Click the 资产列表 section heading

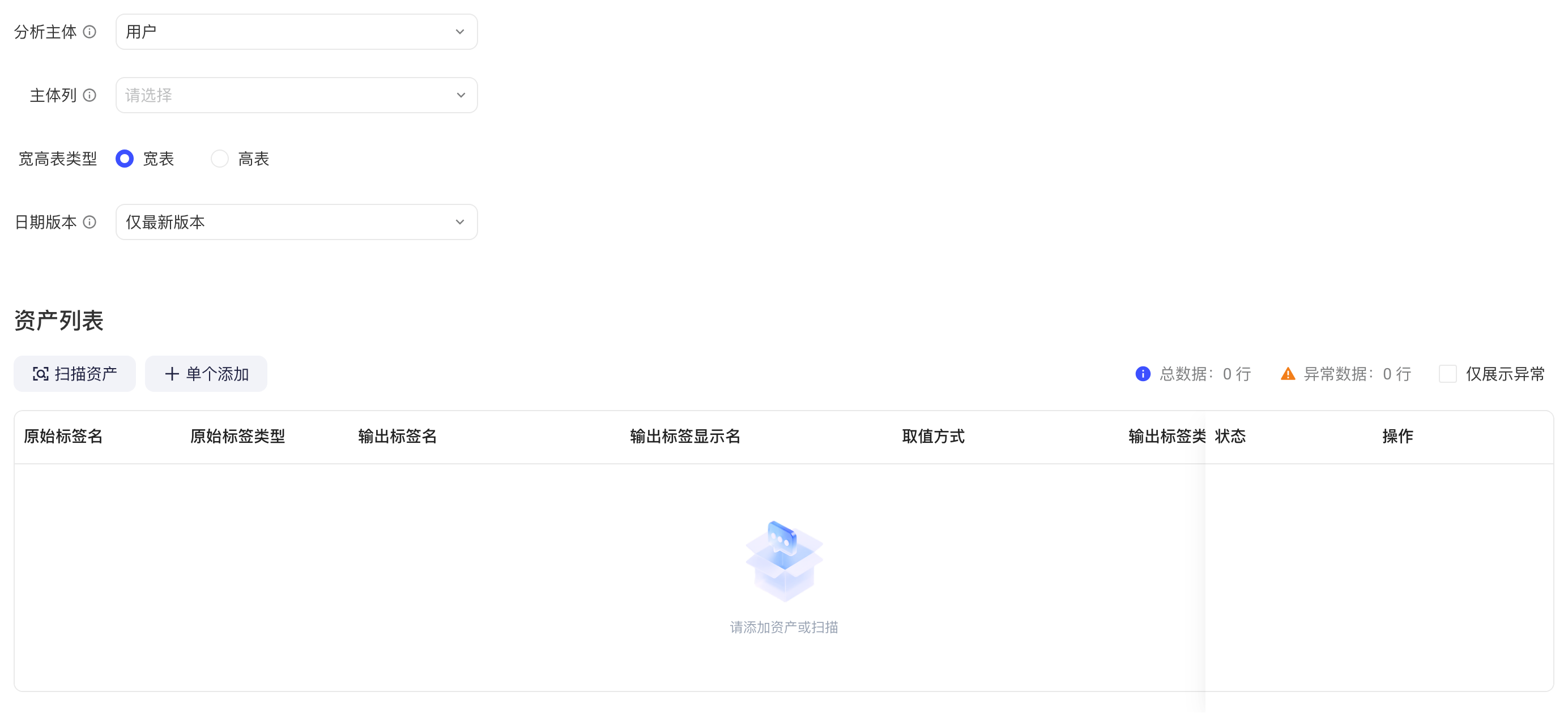(59, 321)
